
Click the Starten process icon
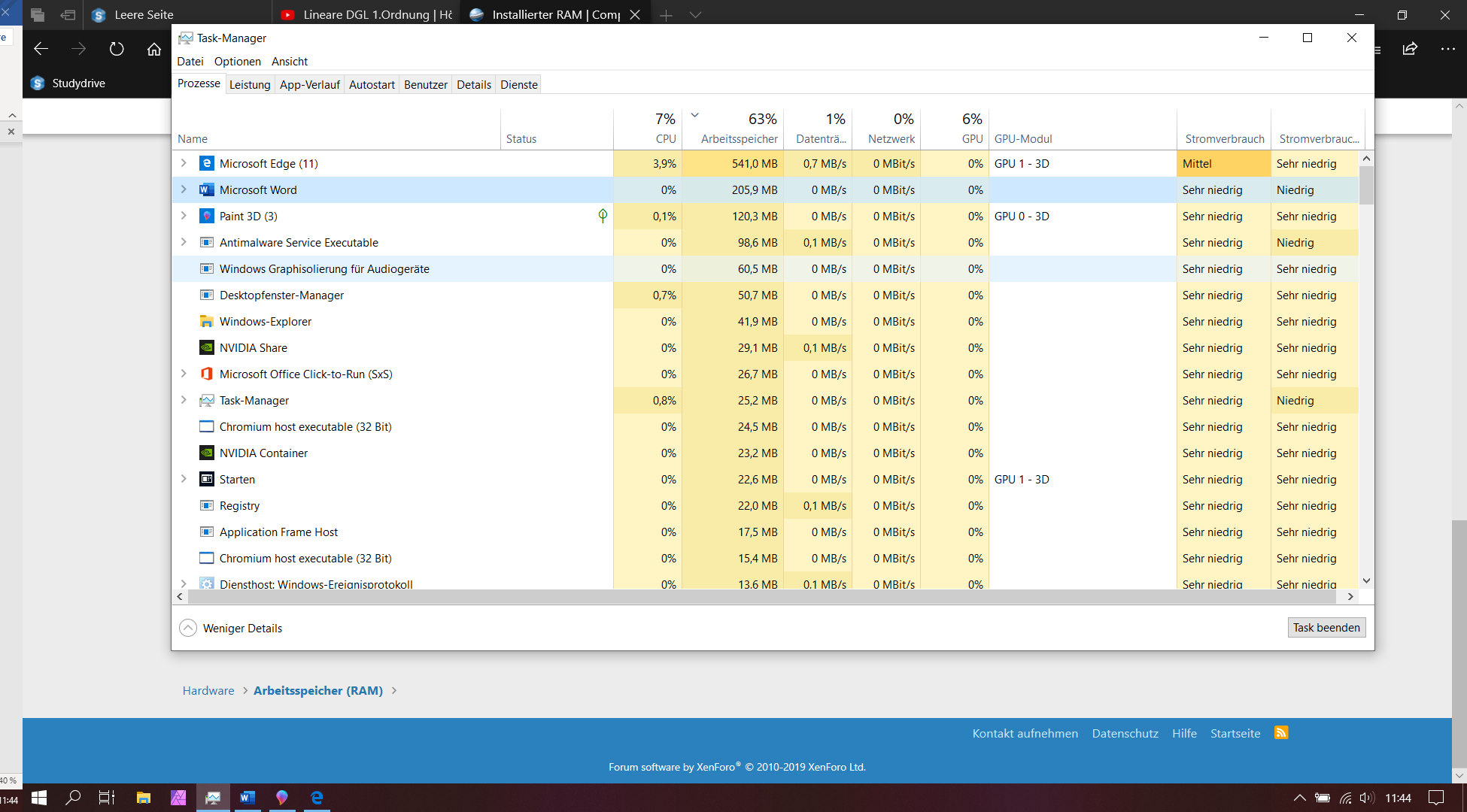coord(207,479)
